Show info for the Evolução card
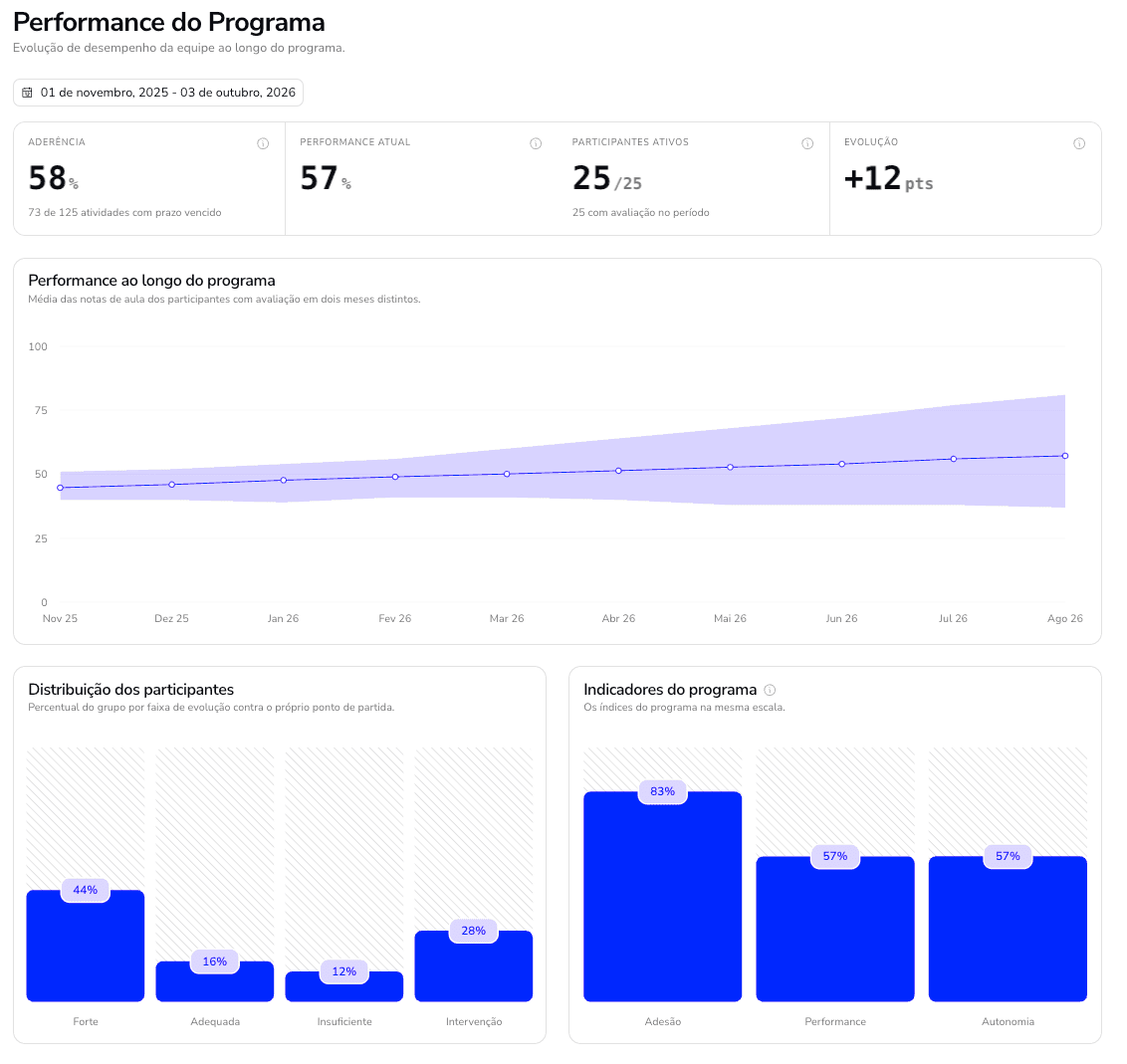The height and width of the screenshot is (1064, 1127). coord(1079,143)
